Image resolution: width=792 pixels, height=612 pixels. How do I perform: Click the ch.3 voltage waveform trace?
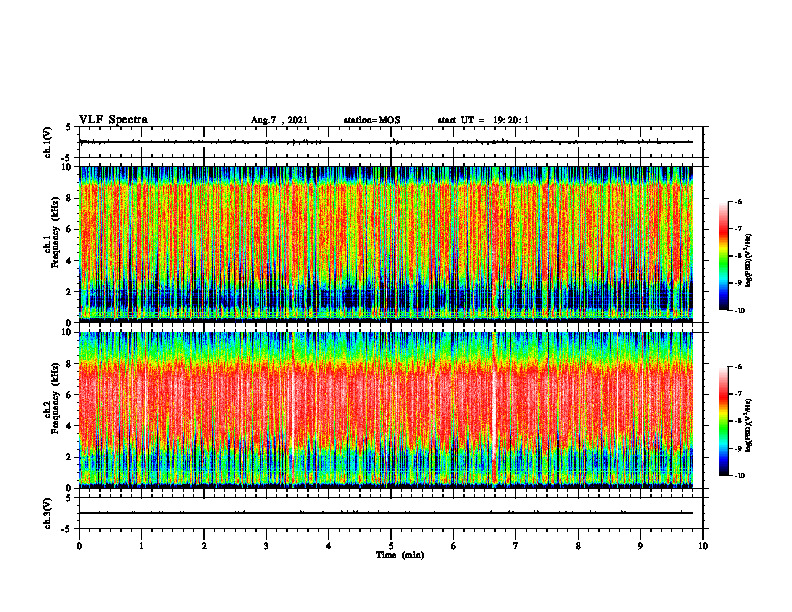[386, 513]
